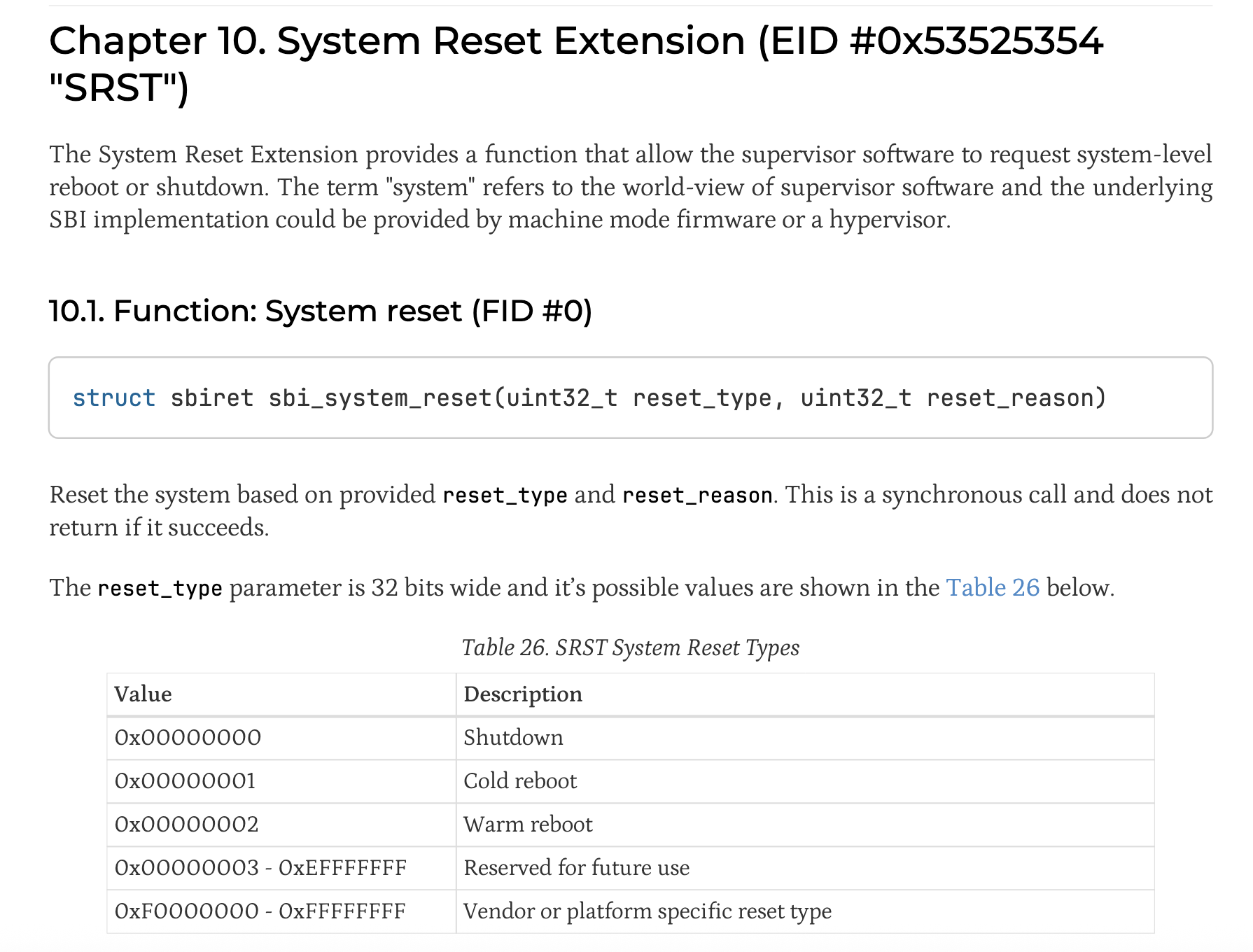The width and height of the screenshot is (1253, 952).
Task: Select the 0x00000001 value cell
Action: coord(281,781)
